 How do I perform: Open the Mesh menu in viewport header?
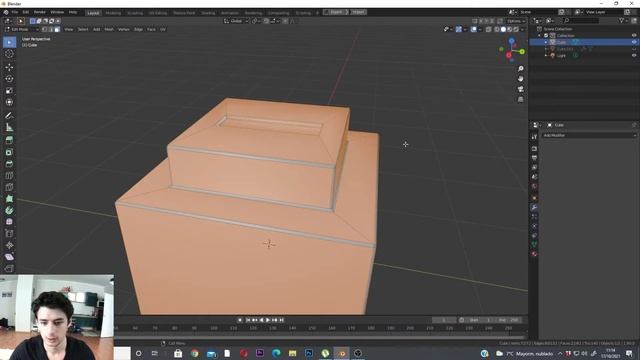point(109,29)
